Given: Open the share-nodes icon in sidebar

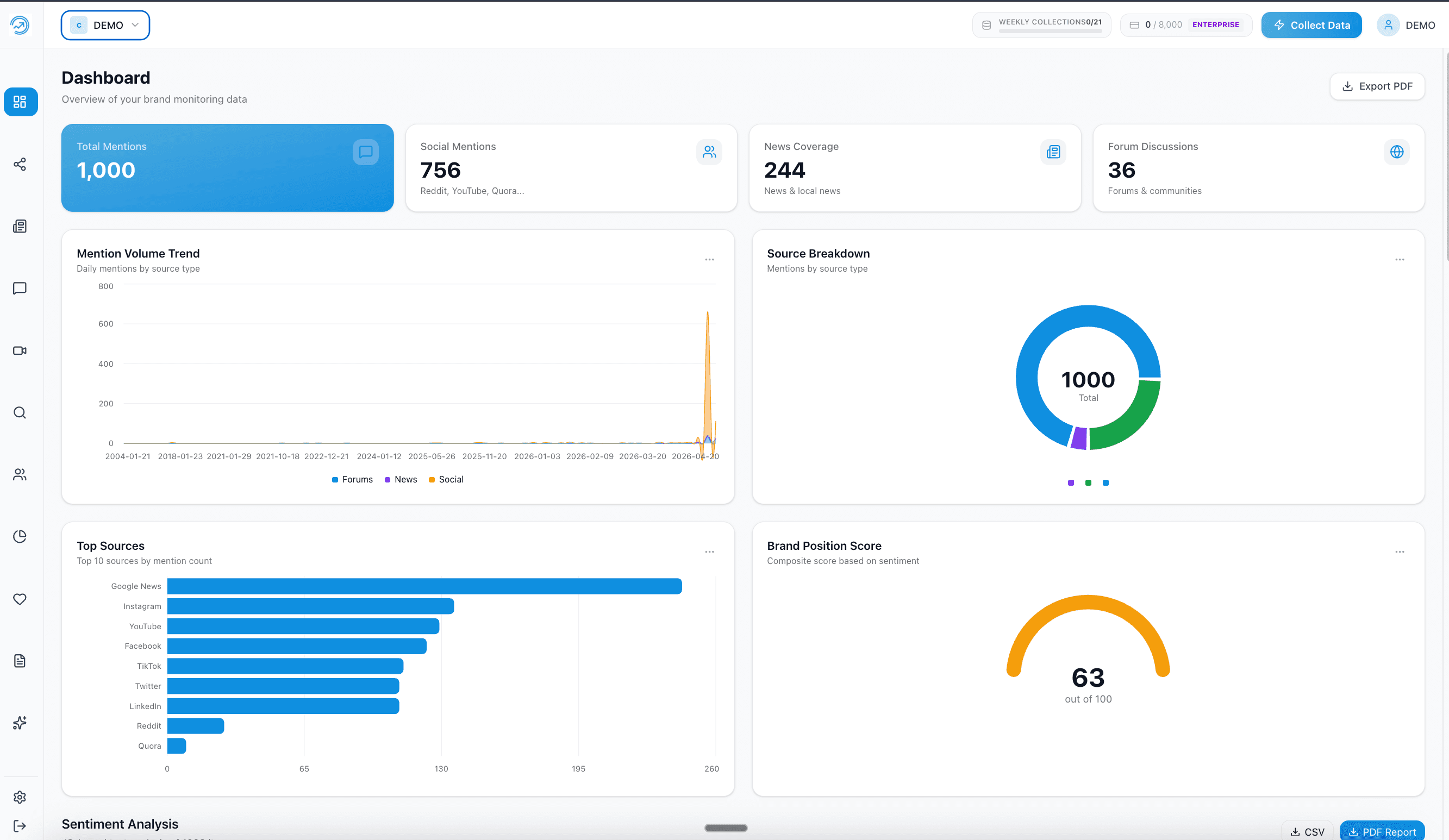Looking at the screenshot, I should 20,165.
